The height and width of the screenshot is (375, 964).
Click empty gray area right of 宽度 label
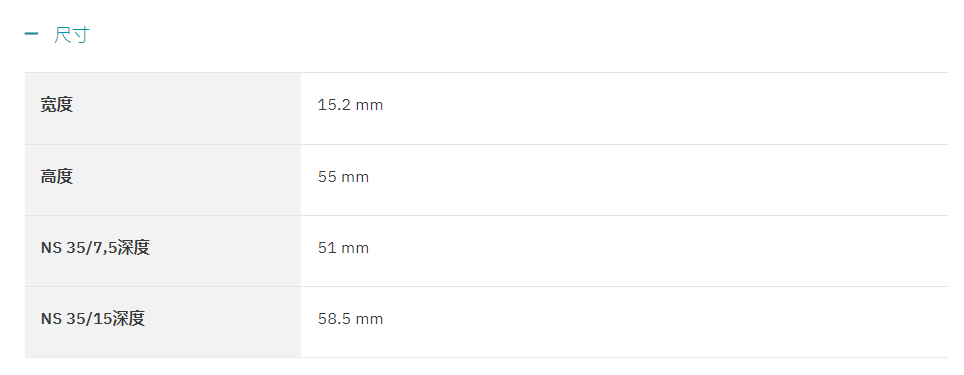[187, 108]
